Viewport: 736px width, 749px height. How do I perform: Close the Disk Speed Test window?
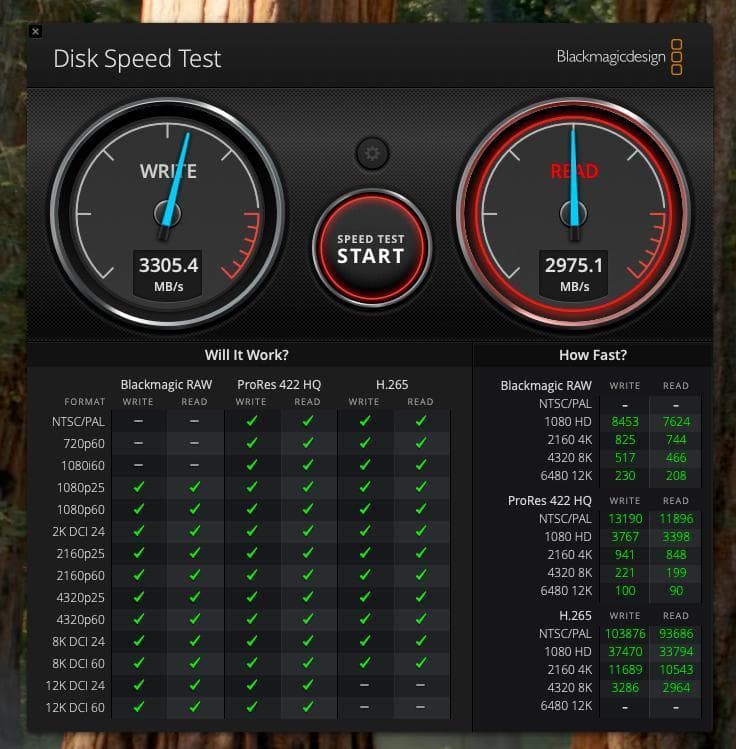(x=35, y=32)
